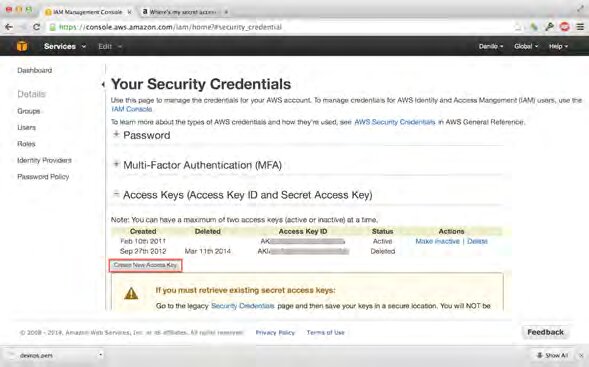Click the green padlock in the address bar

click(x=53, y=27)
